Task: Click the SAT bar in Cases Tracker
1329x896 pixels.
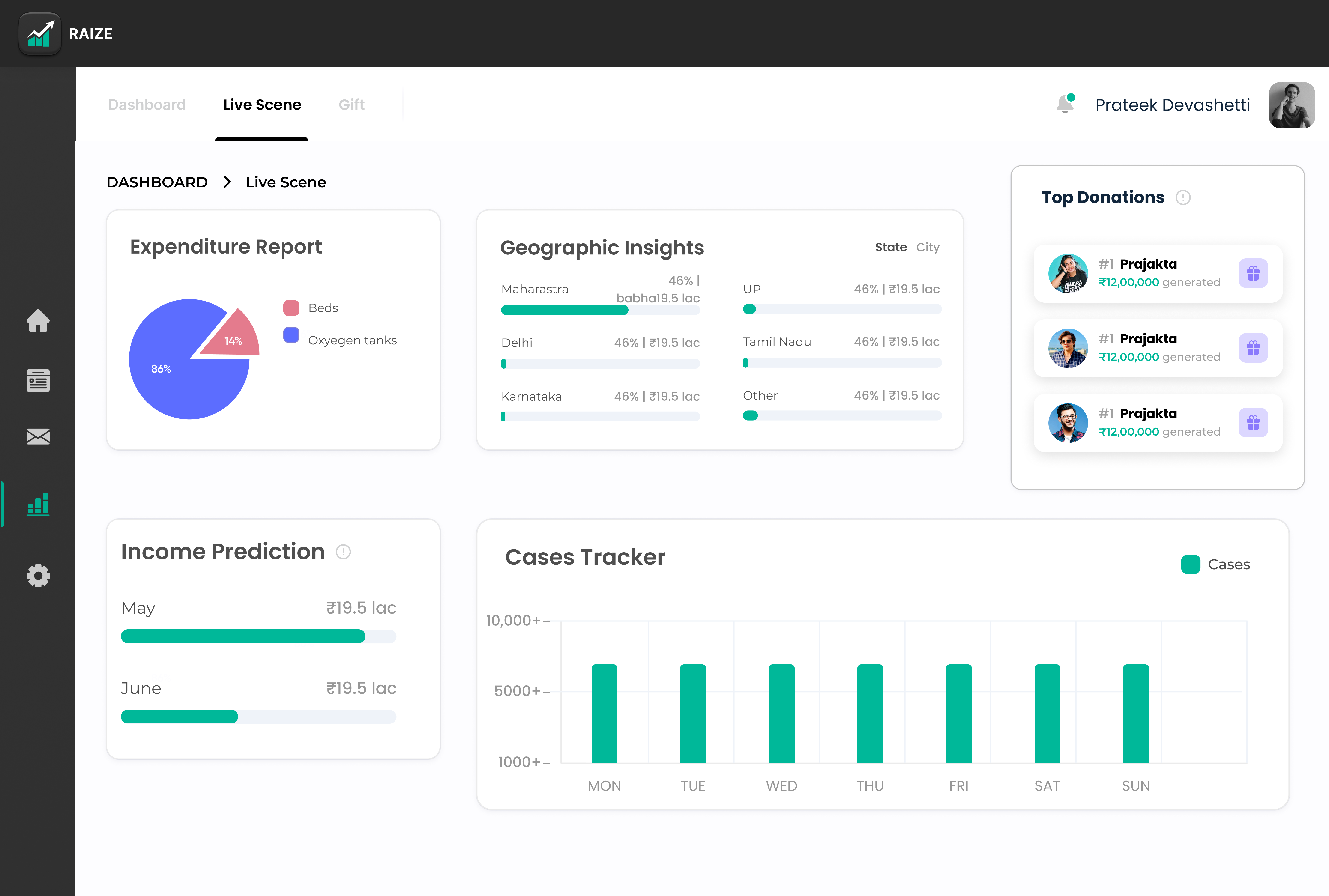Action: tap(1047, 714)
